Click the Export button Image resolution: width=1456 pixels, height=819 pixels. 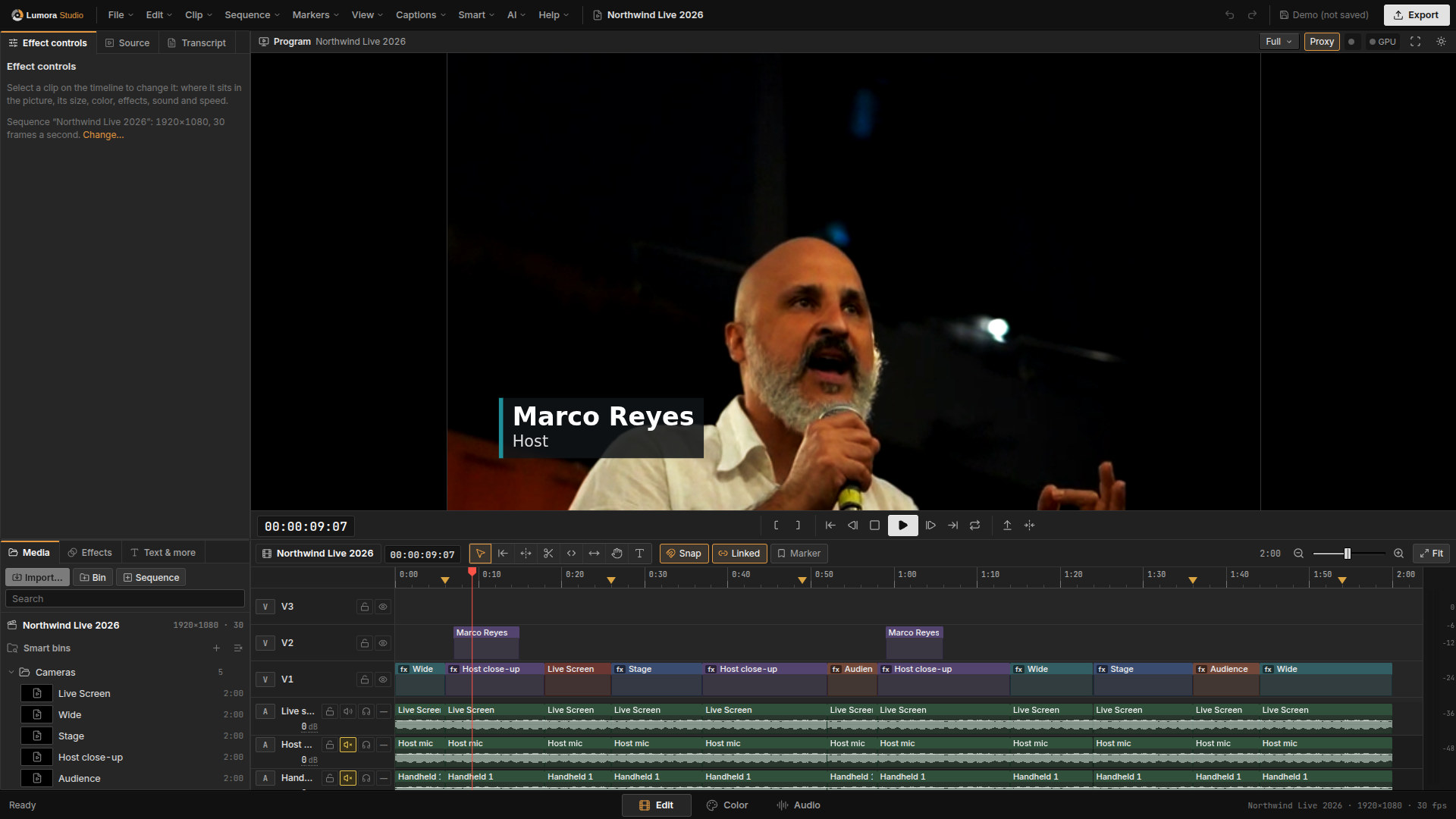tap(1416, 15)
